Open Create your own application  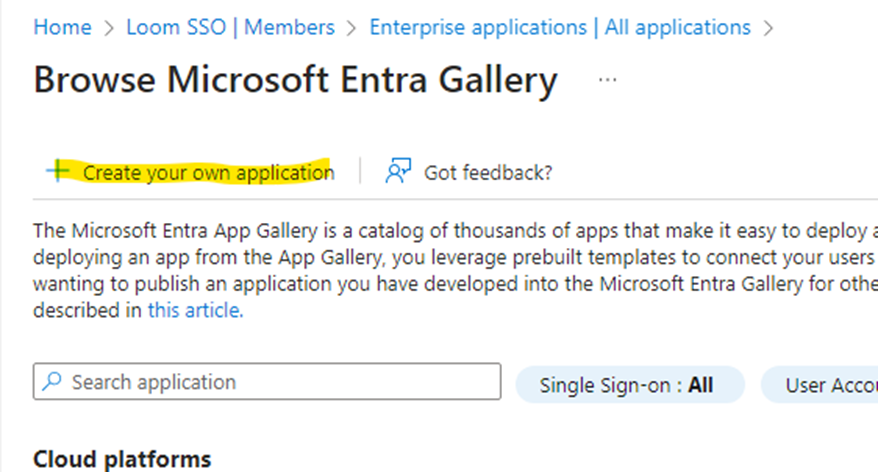tap(208, 172)
